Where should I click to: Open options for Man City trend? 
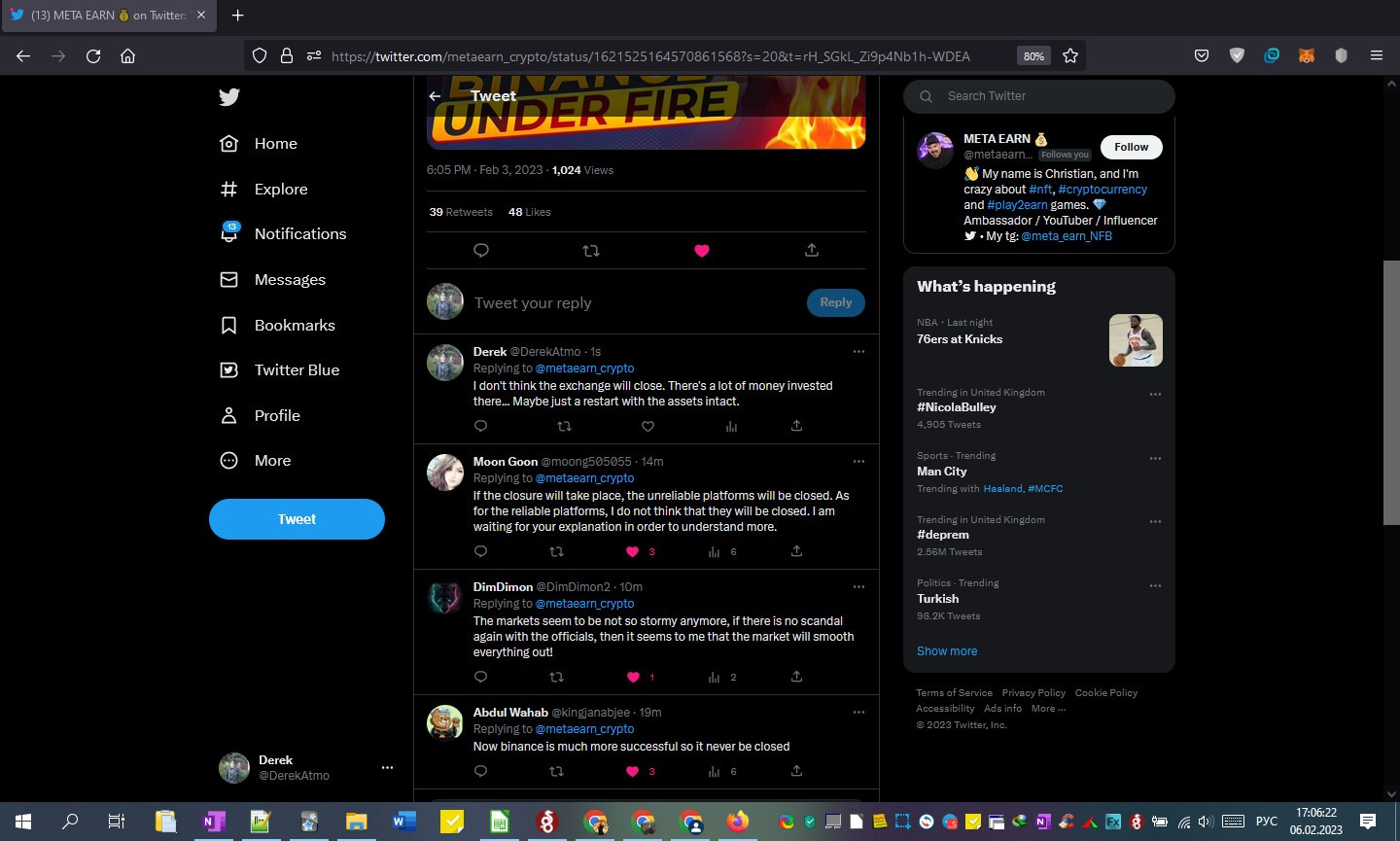point(1155,458)
